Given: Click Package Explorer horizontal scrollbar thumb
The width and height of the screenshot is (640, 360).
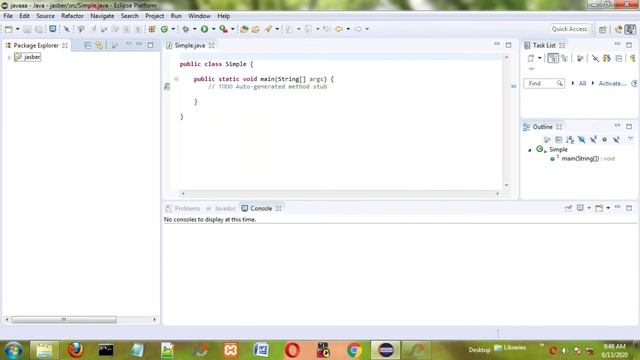Looking at the screenshot, I should coord(64,320).
